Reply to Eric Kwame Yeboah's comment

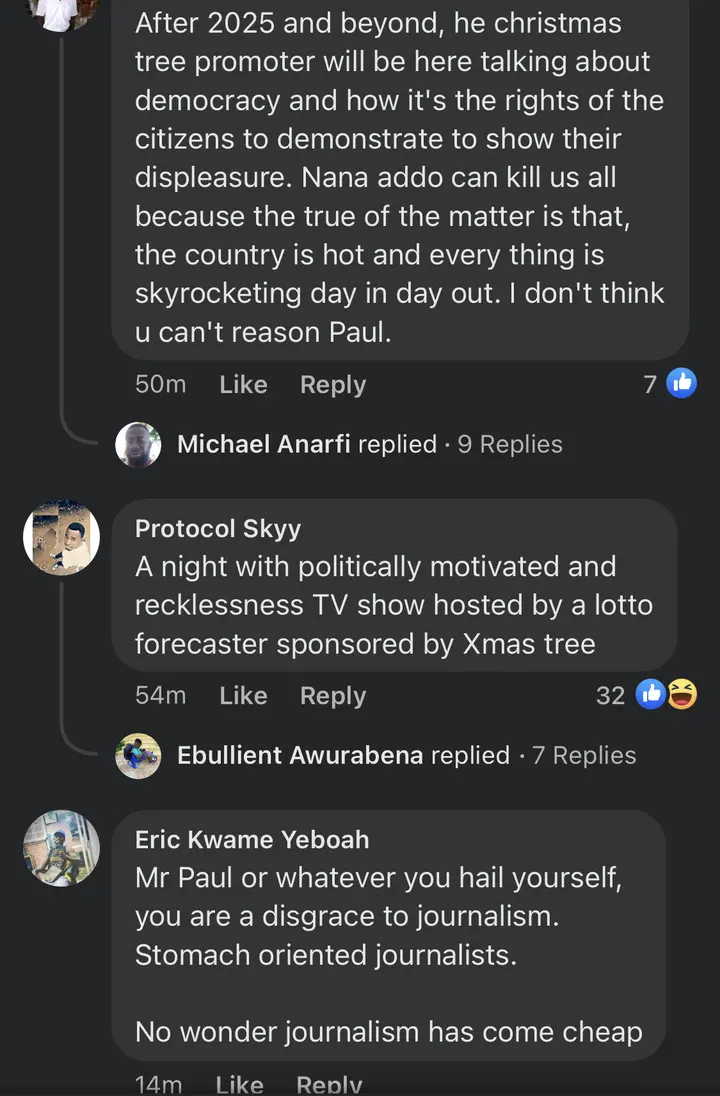coord(329,1084)
